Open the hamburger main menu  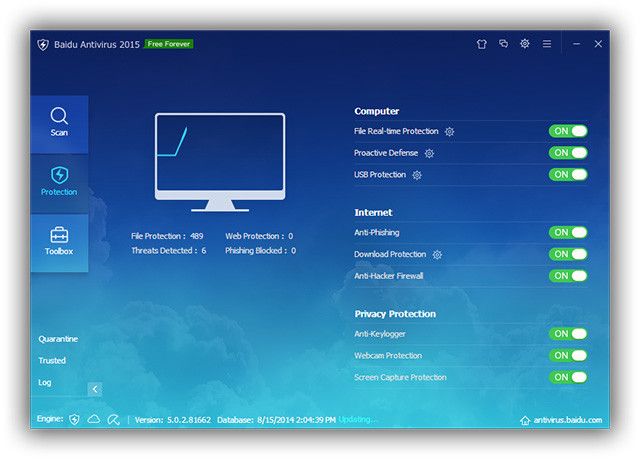(x=547, y=44)
